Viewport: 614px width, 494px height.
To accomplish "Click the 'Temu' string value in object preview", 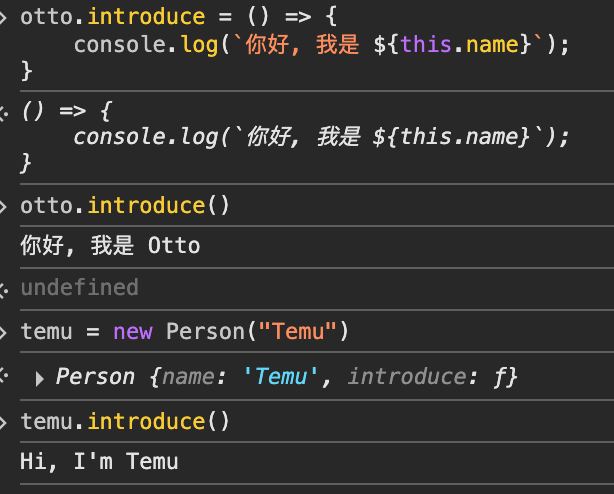I will pos(282,377).
